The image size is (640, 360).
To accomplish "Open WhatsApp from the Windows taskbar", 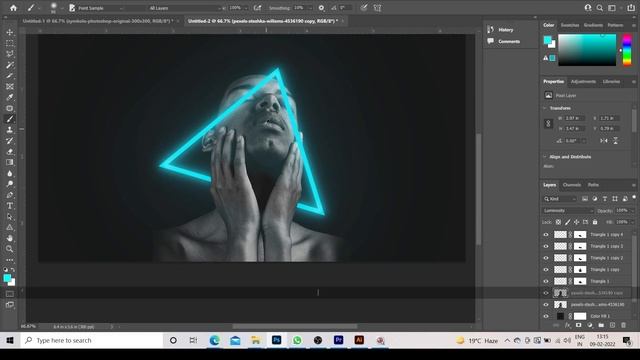I will [297, 340].
